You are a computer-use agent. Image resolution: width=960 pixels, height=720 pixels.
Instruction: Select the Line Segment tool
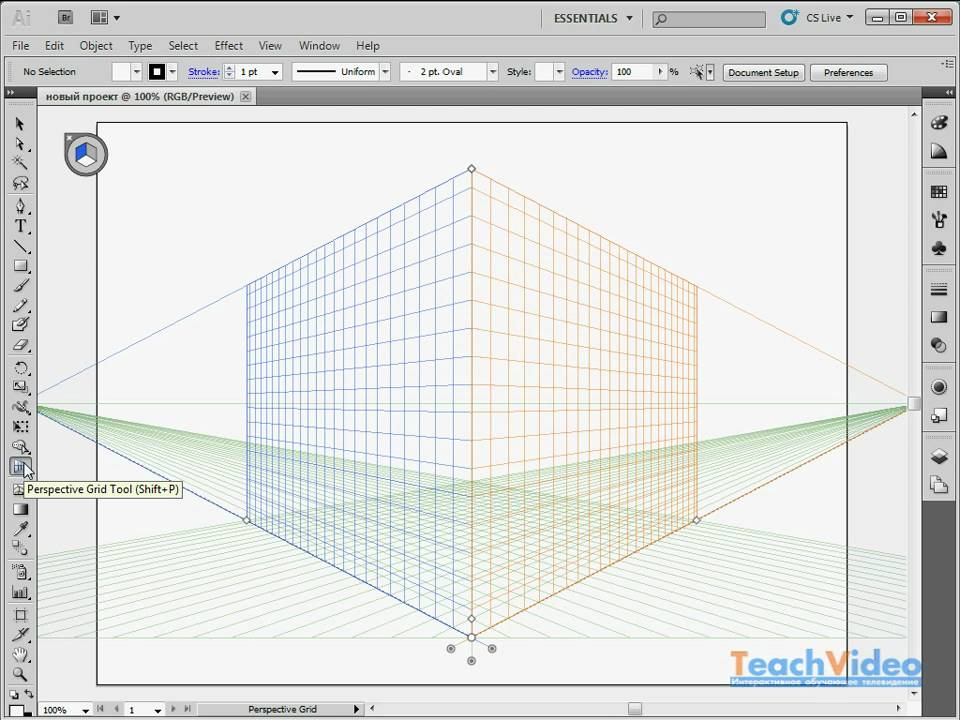[20, 246]
